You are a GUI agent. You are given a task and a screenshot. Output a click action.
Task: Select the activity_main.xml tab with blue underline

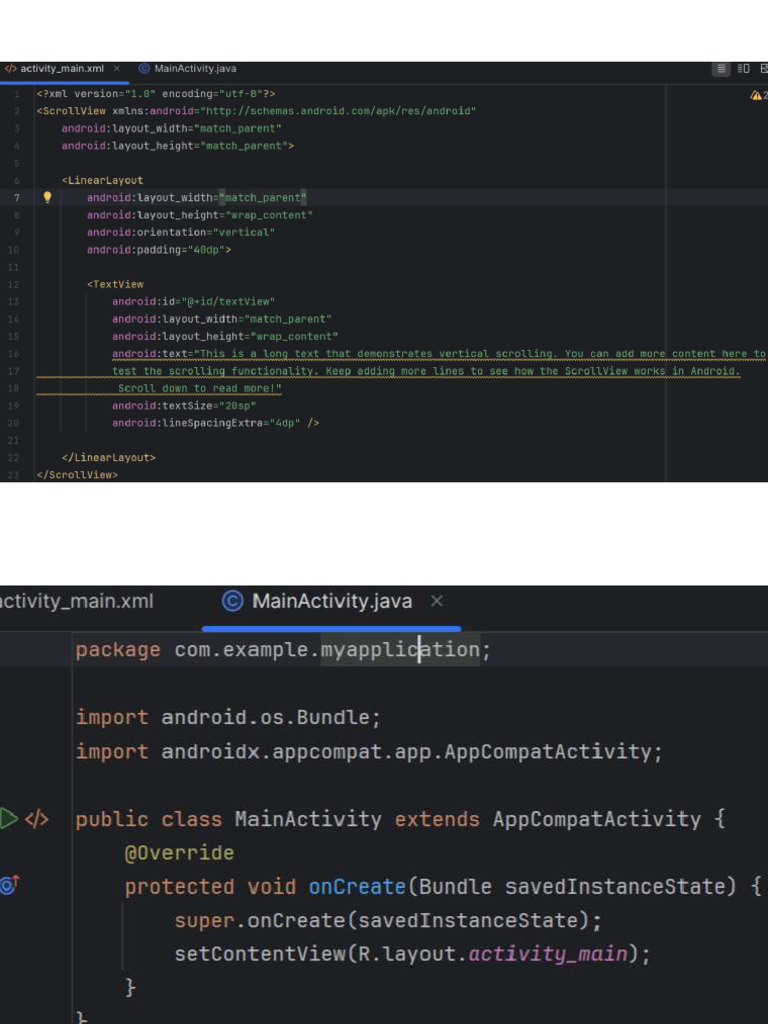point(62,69)
